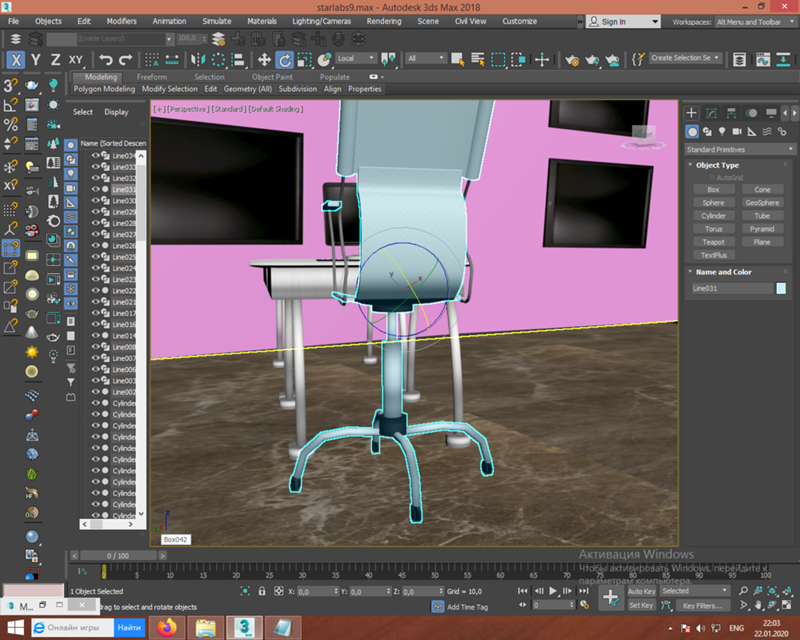Open the Standard Primitives dropdown
Viewport: 800px width, 640px height.
pos(740,149)
